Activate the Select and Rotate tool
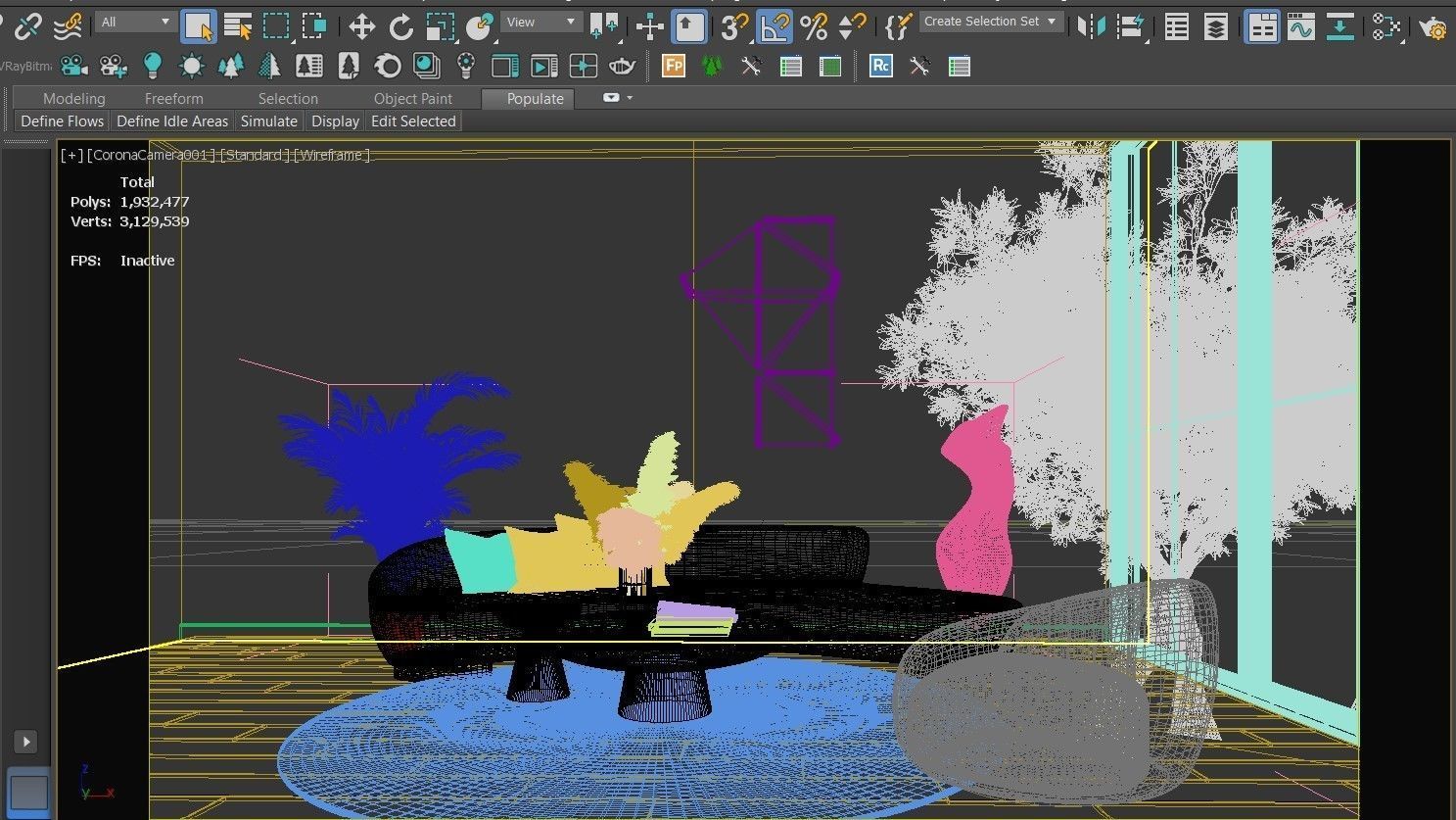Screen dimensions: 1456x820 click(400, 26)
